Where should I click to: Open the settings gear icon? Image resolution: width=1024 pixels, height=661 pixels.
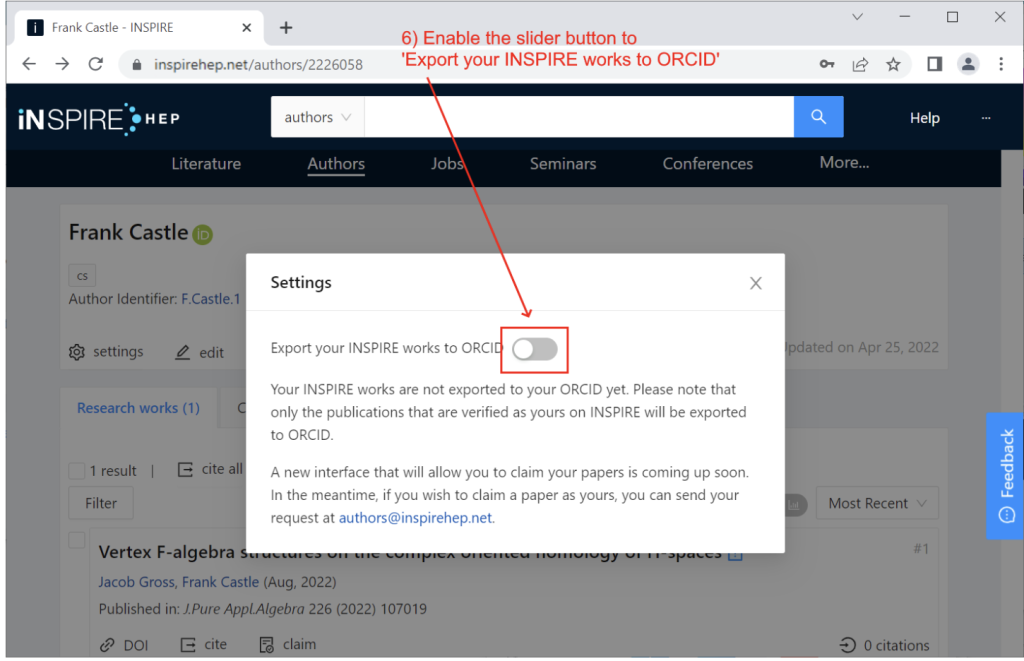pyautogui.click(x=77, y=352)
